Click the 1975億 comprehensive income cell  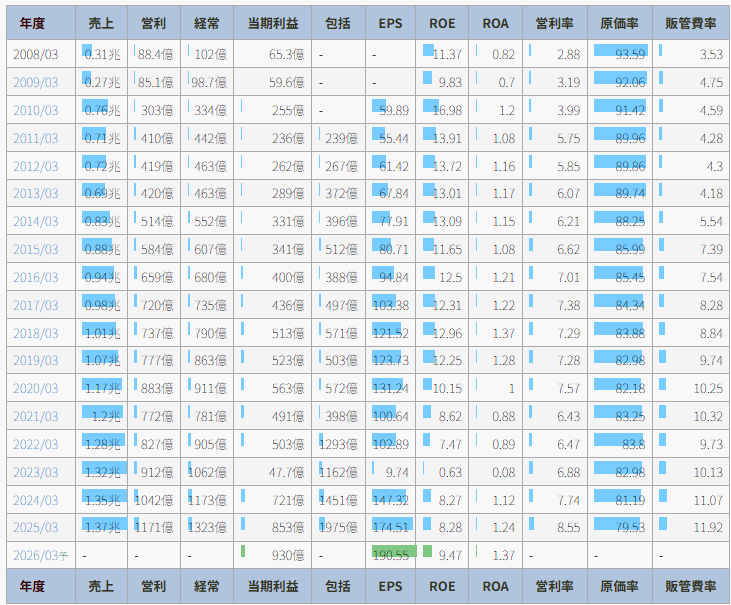(340, 526)
